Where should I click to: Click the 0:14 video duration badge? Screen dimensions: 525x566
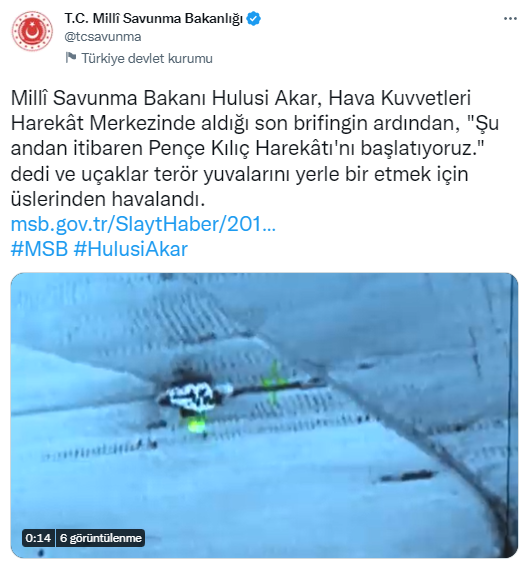[x=38, y=538]
